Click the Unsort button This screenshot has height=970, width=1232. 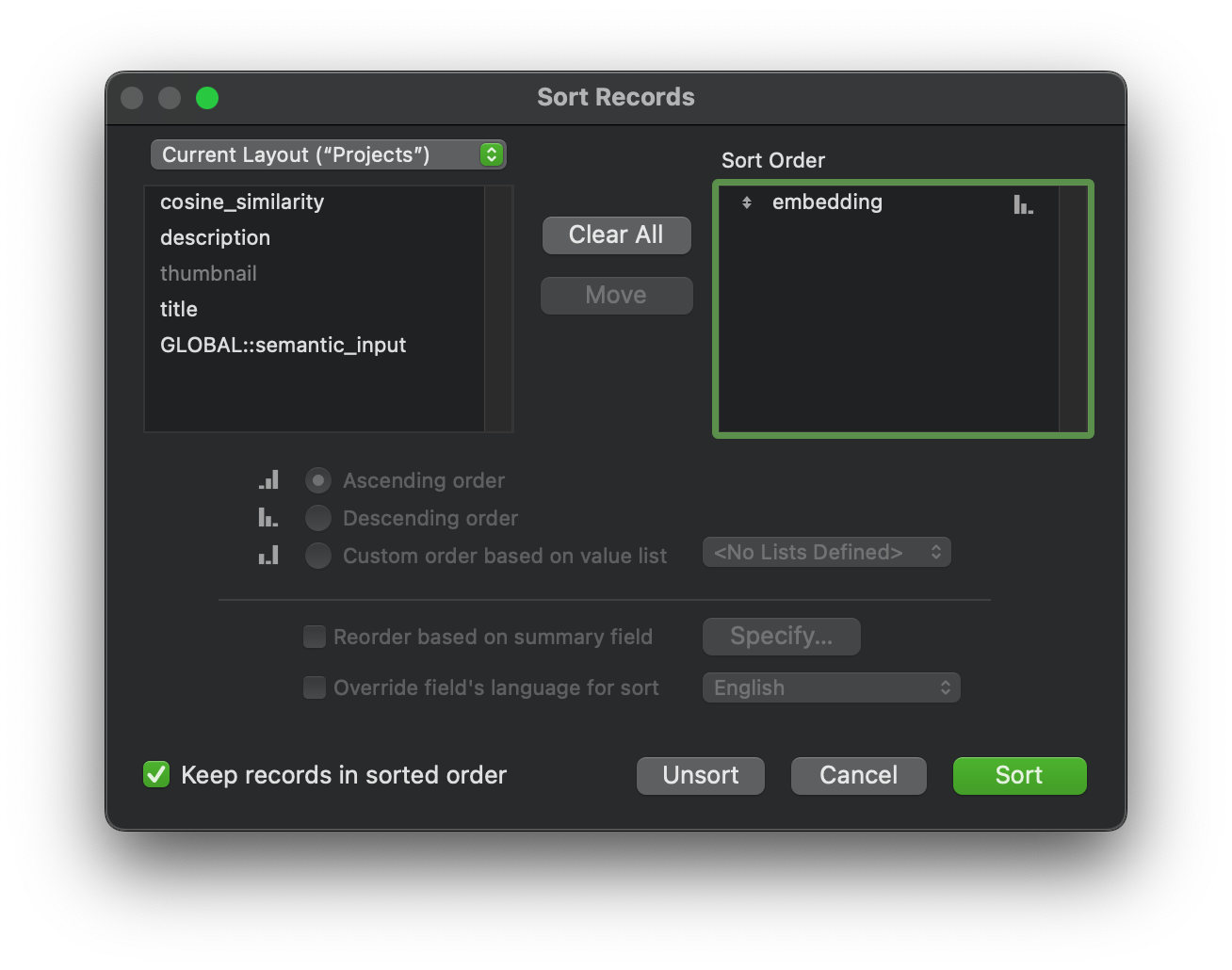click(x=700, y=775)
